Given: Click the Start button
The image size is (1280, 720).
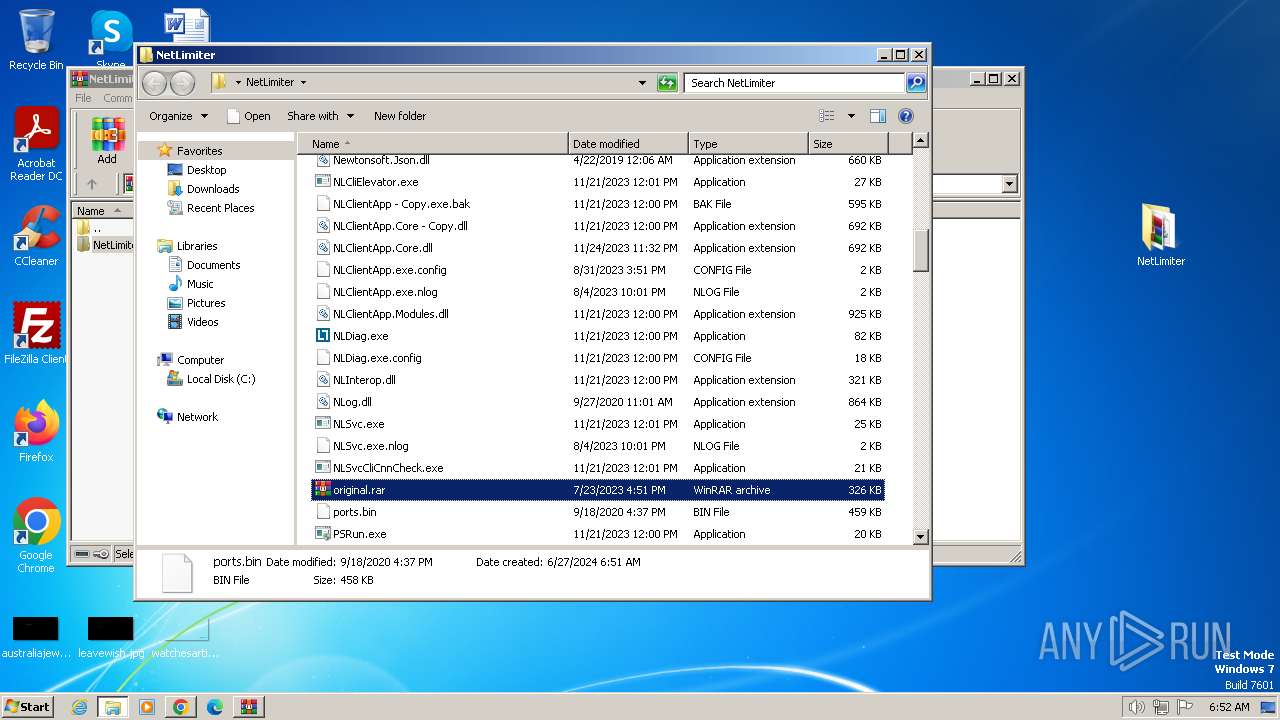Looking at the screenshot, I should point(27,707).
